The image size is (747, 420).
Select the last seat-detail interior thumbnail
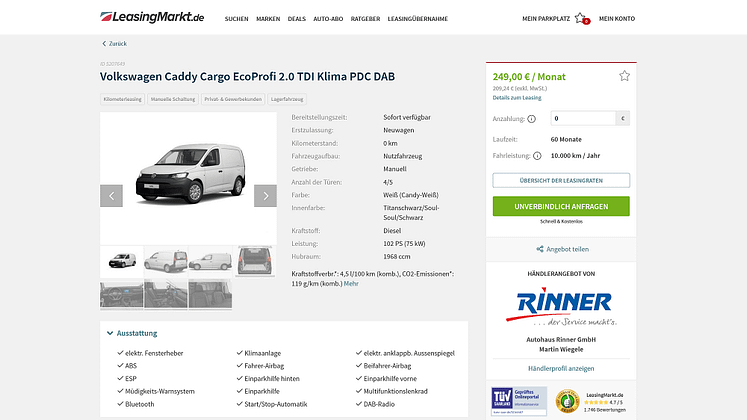click(210, 295)
